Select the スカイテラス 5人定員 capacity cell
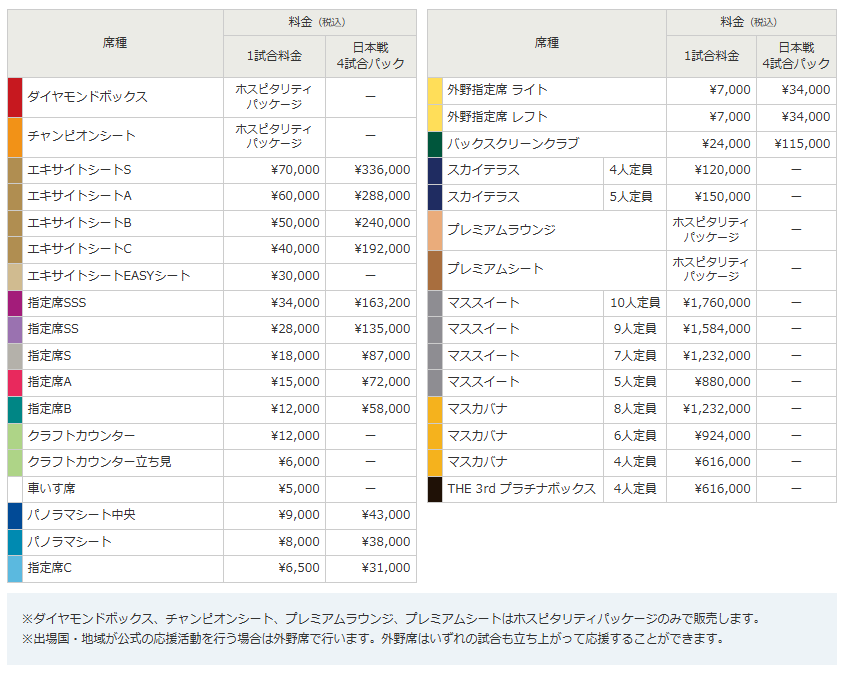 tap(634, 197)
